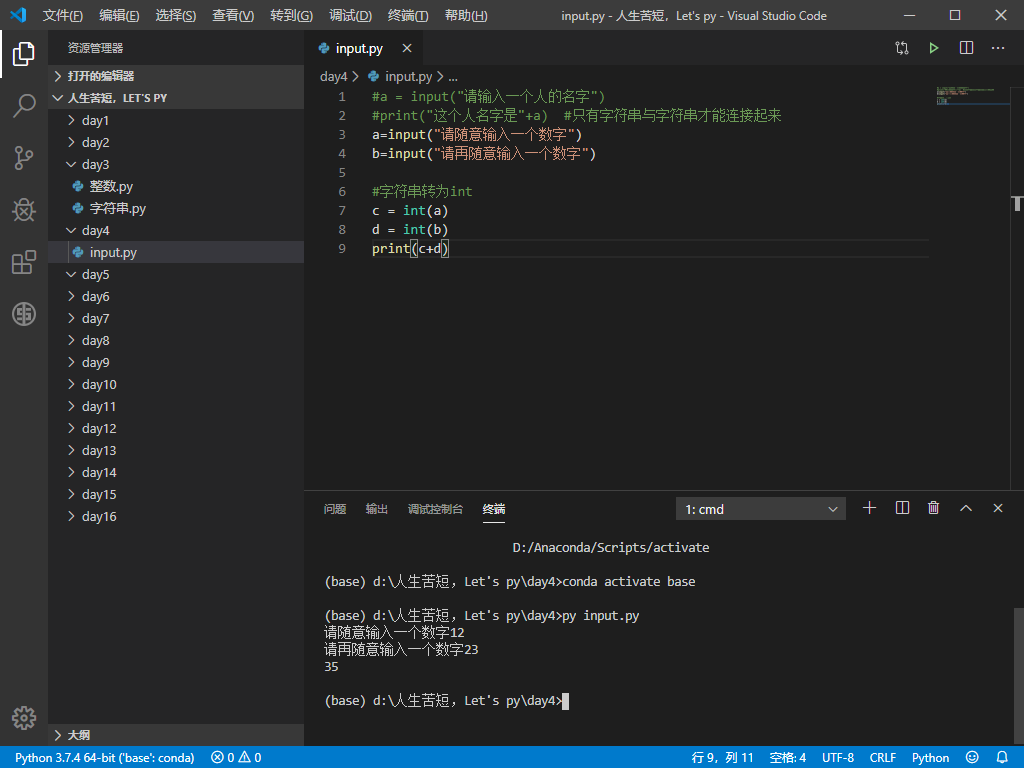1024x768 pixels.
Task: Change indentation via 空格: 4
Action: pos(788,758)
